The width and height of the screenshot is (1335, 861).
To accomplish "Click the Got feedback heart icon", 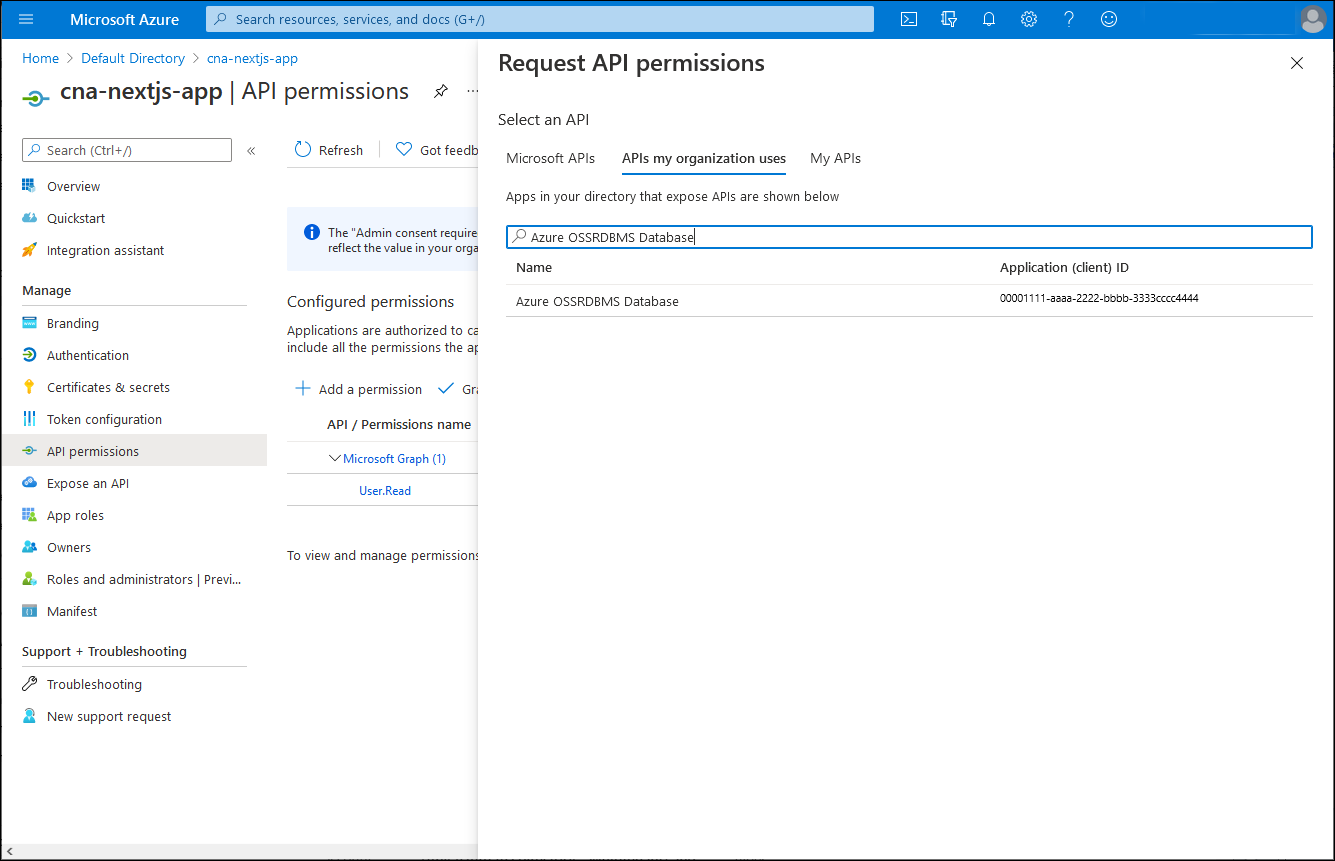I will pos(404,150).
